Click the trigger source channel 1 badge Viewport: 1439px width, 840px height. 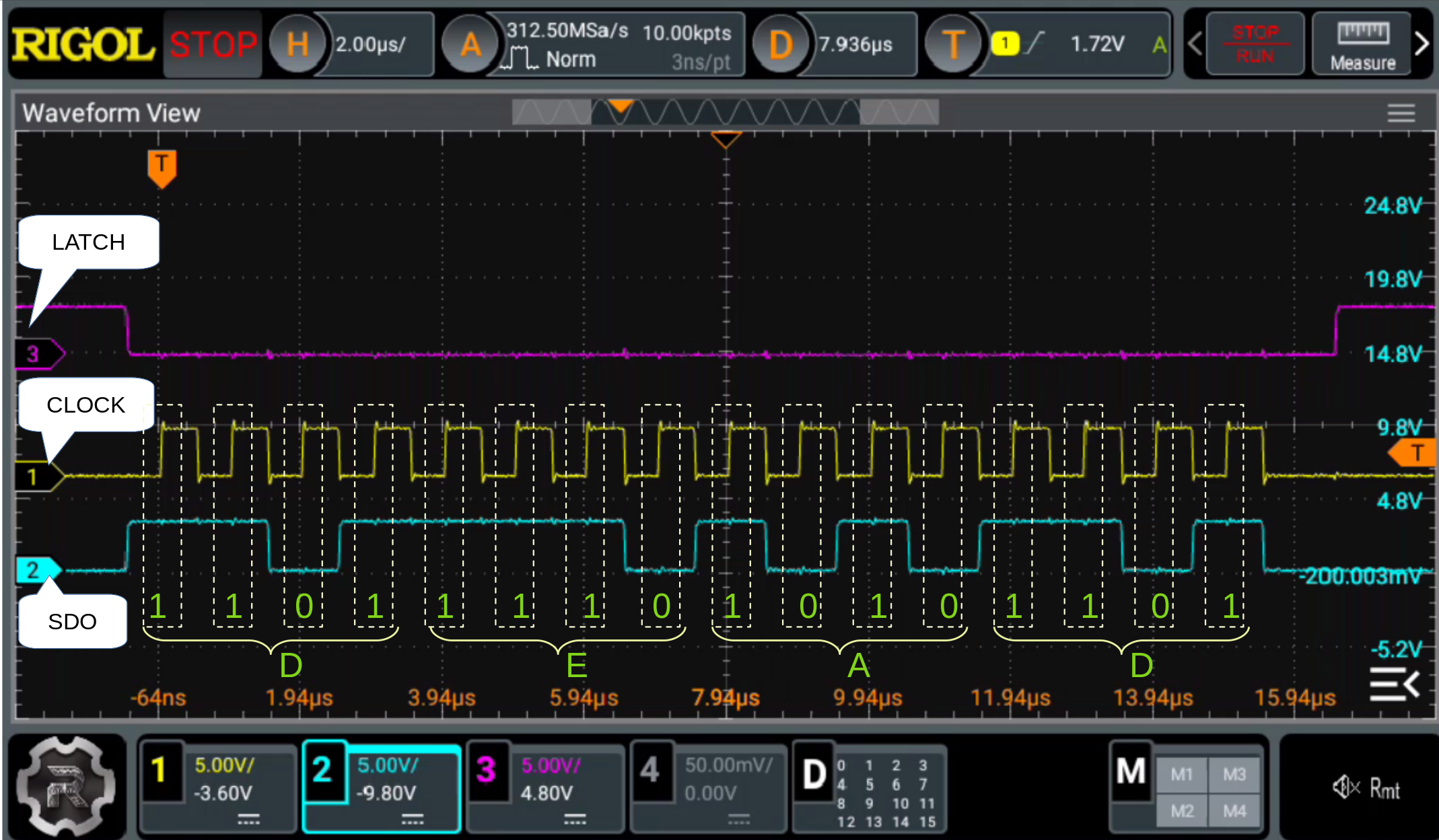point(1005,44)
